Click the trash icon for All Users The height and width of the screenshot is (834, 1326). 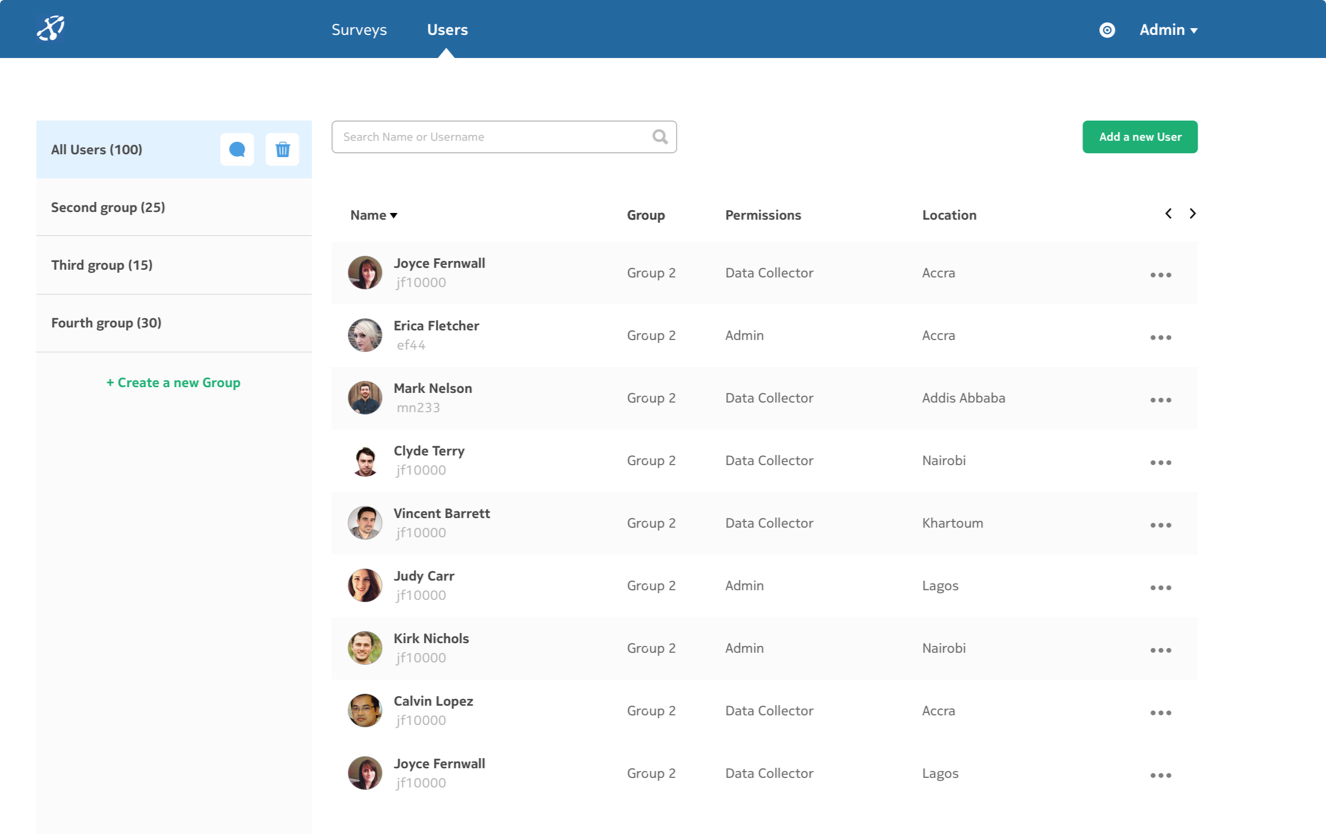point(282,150)
